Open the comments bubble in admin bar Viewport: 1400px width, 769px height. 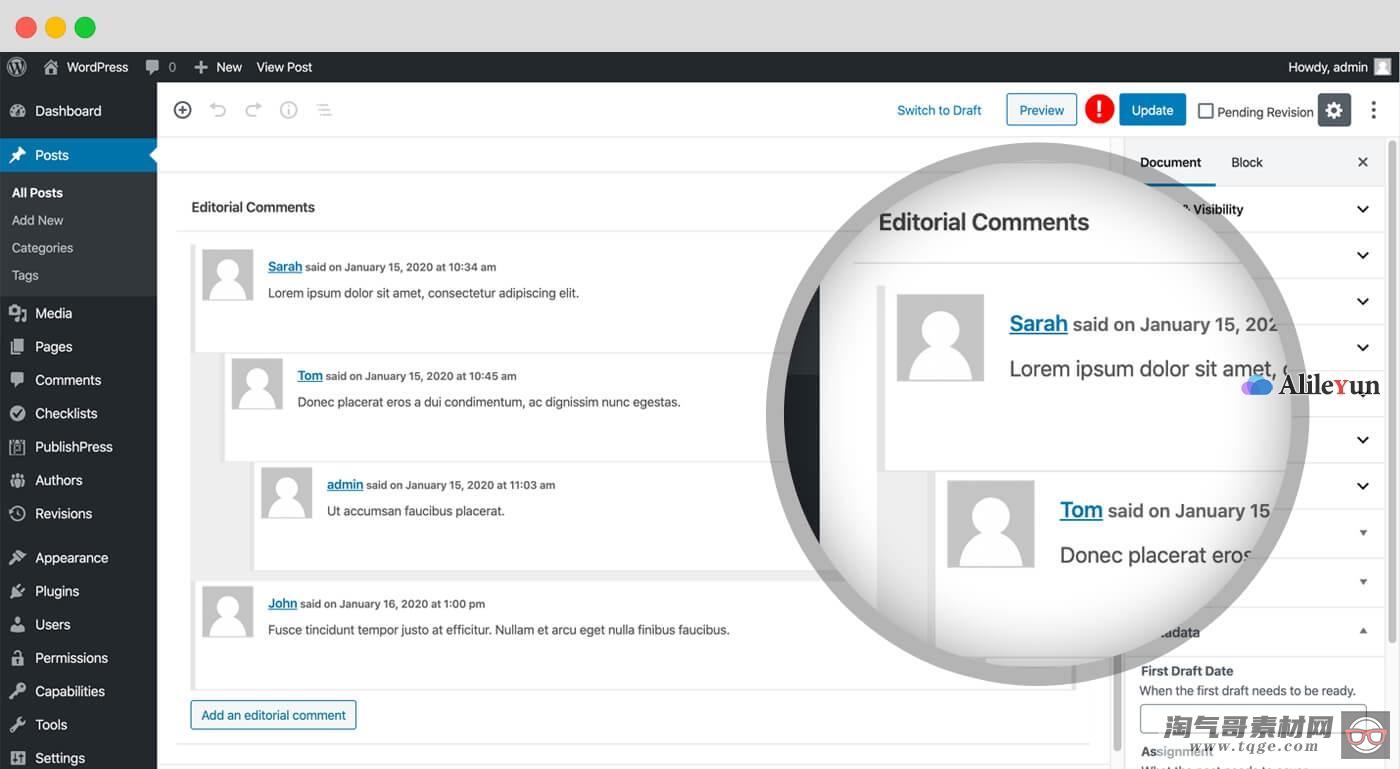click(152, 67)
